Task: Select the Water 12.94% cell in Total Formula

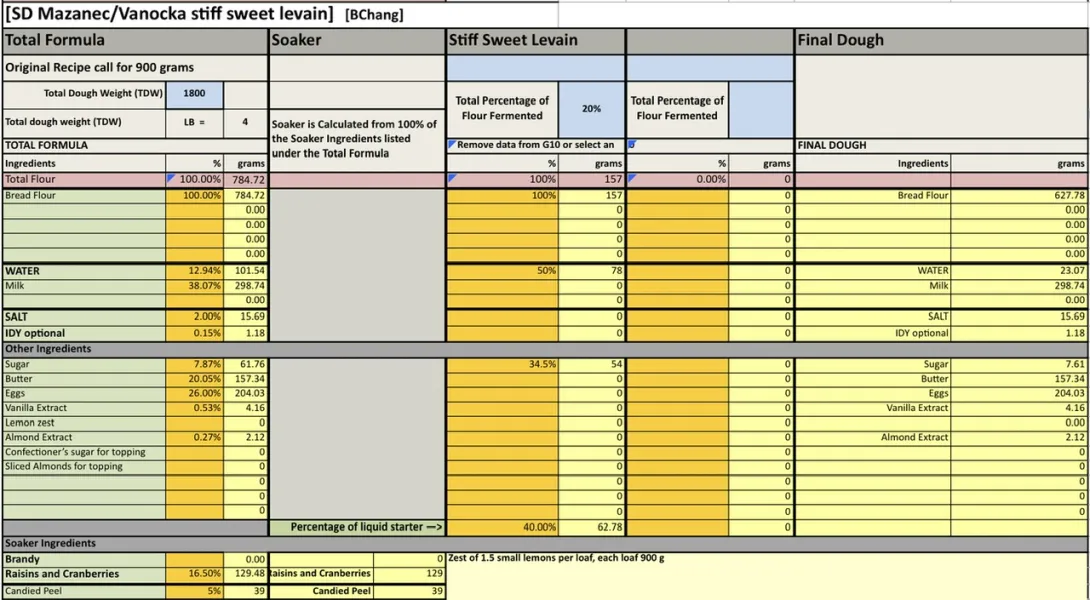Action: coord(195,271)
